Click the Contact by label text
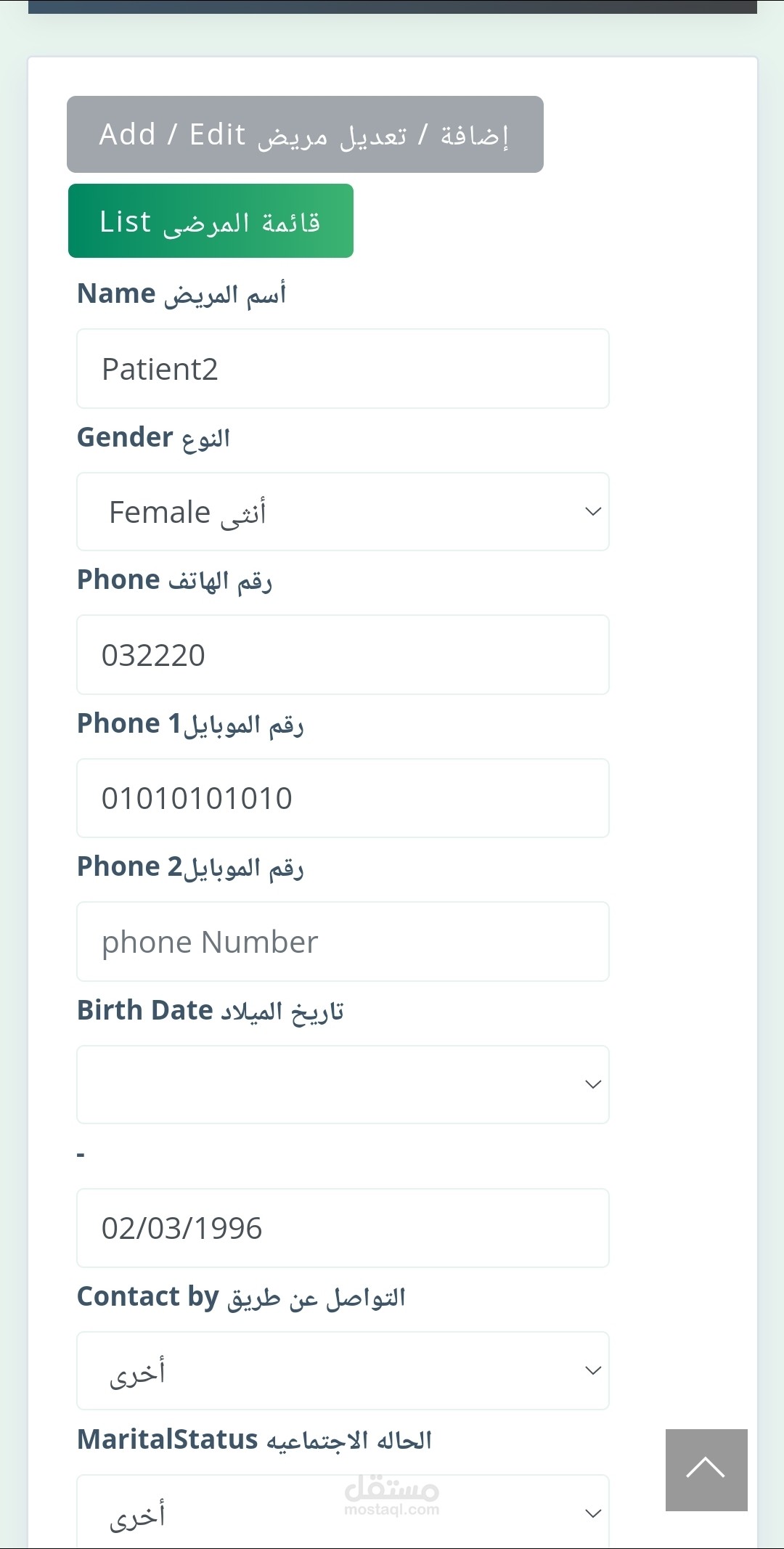 pos(241,1297)
